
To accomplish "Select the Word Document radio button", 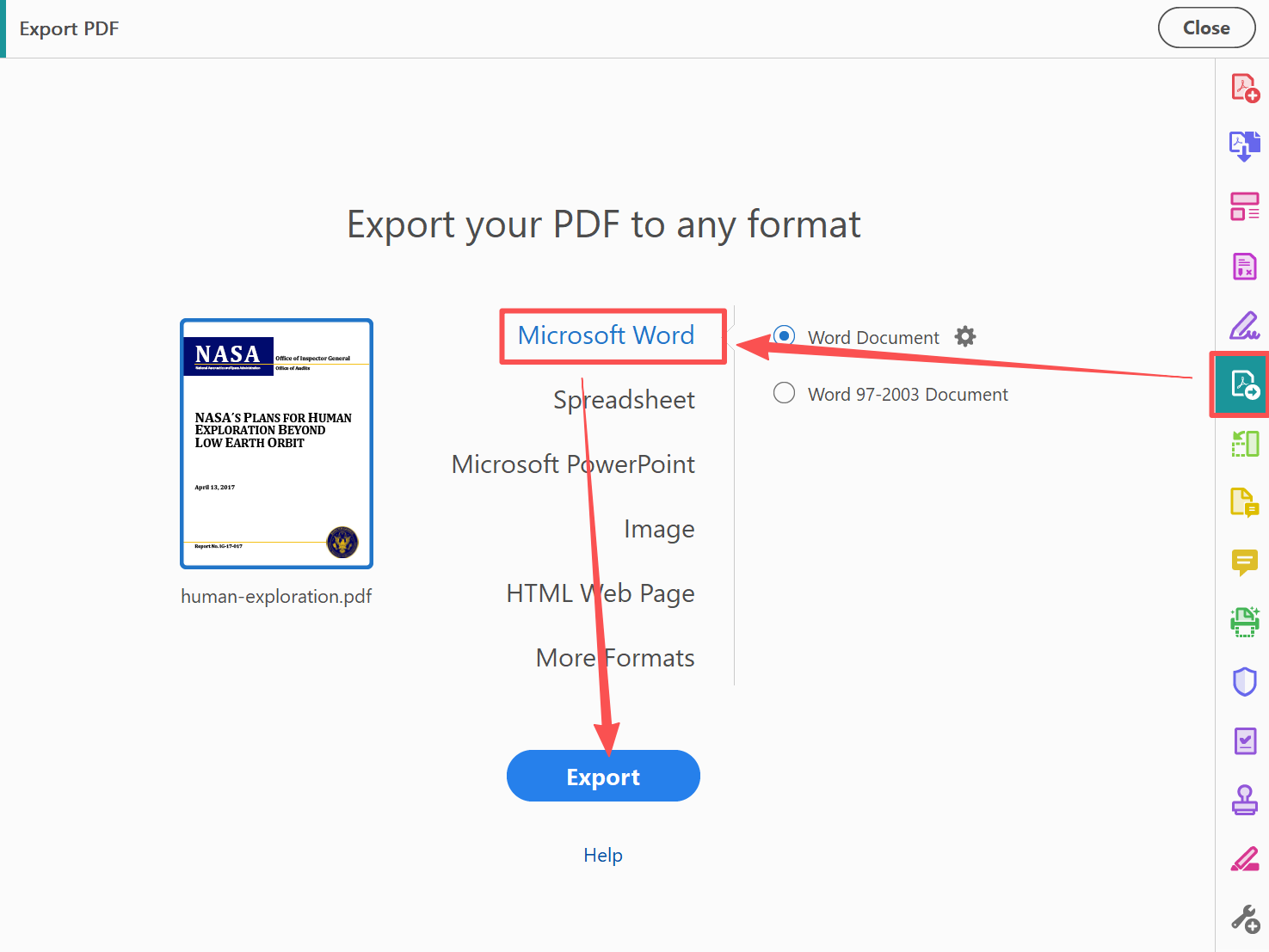I will point(784,336).
